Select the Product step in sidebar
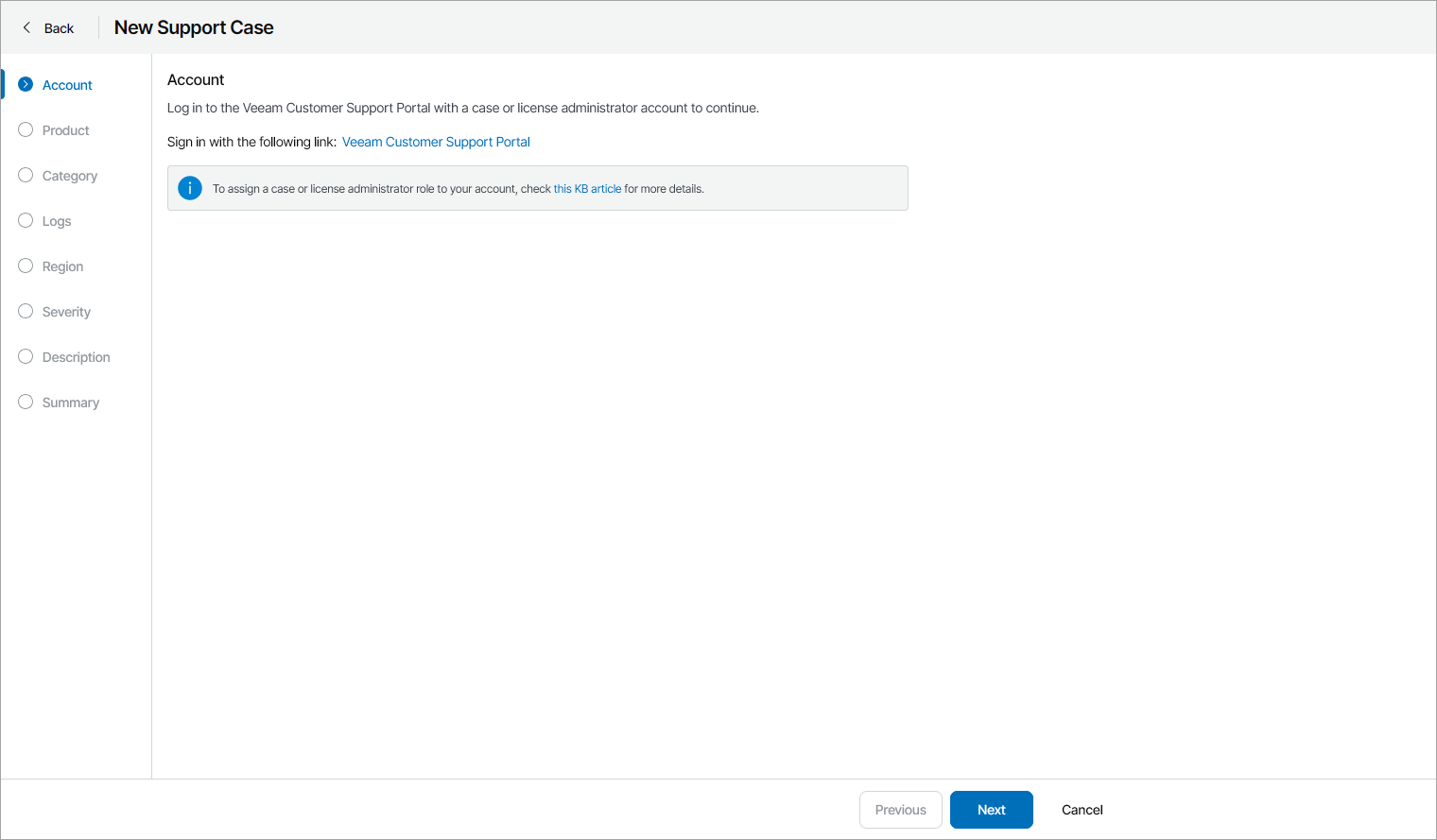This screenshot has height=840, width=1437. tap(65, 129)
